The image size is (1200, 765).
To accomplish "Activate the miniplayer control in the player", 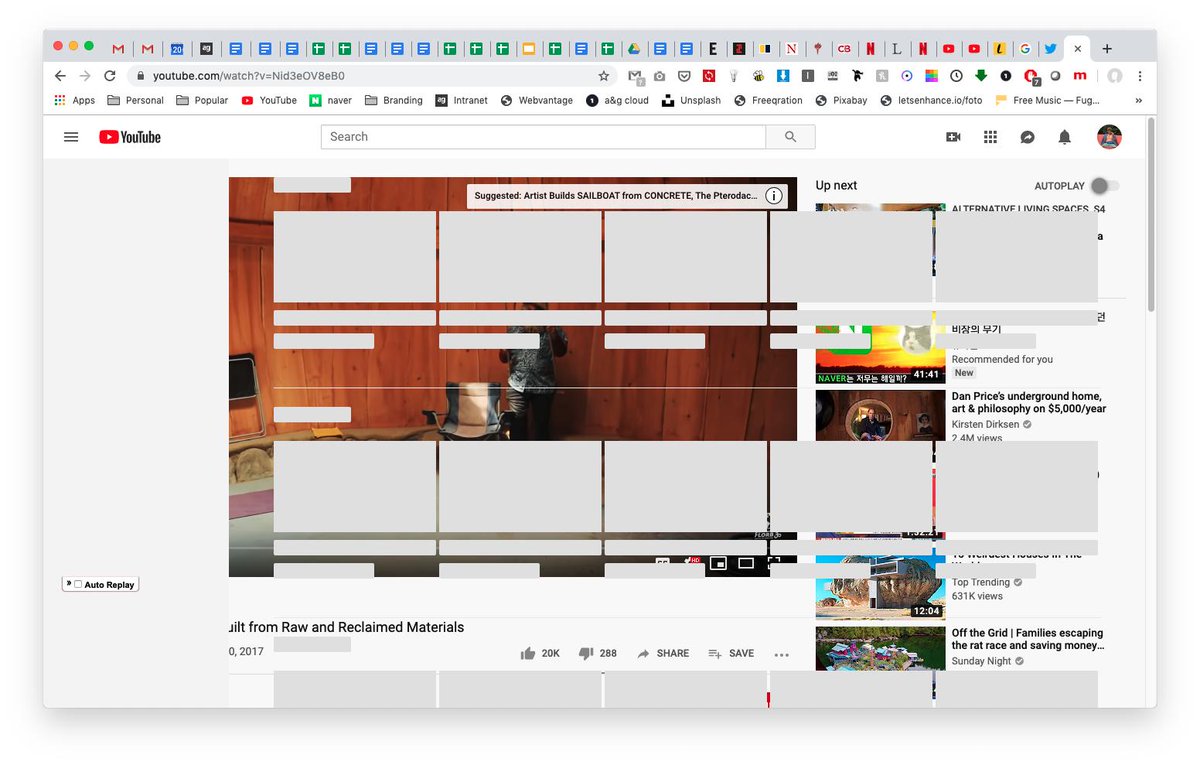I will tap(717, 564).
